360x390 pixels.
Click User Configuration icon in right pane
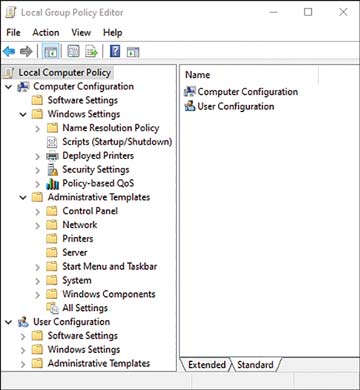coord(190,106)
